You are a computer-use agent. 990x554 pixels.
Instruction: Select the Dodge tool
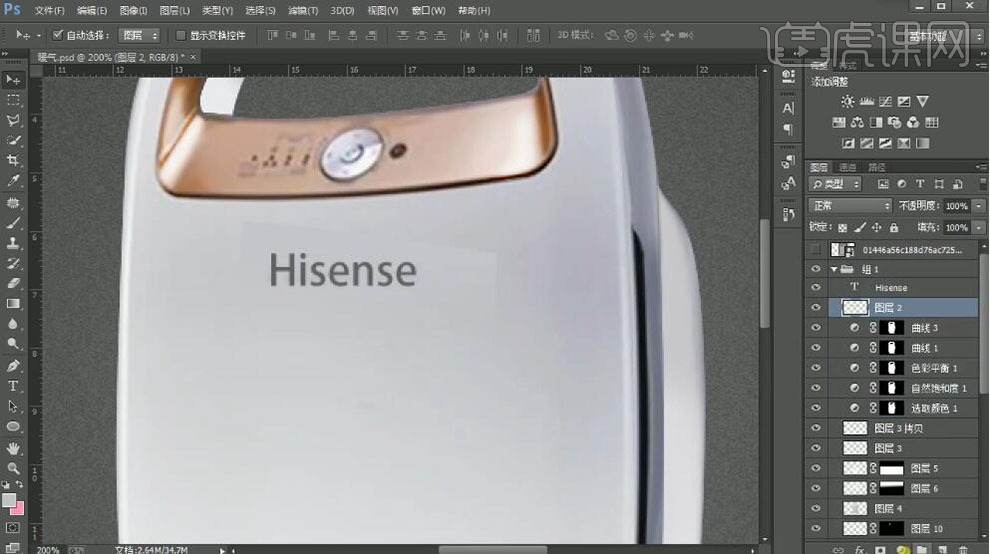coord(13,344)
